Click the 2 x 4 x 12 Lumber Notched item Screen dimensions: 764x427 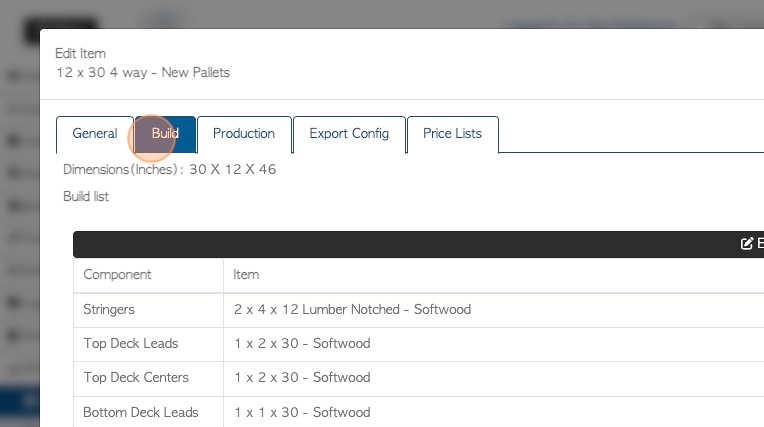point(352,310)
